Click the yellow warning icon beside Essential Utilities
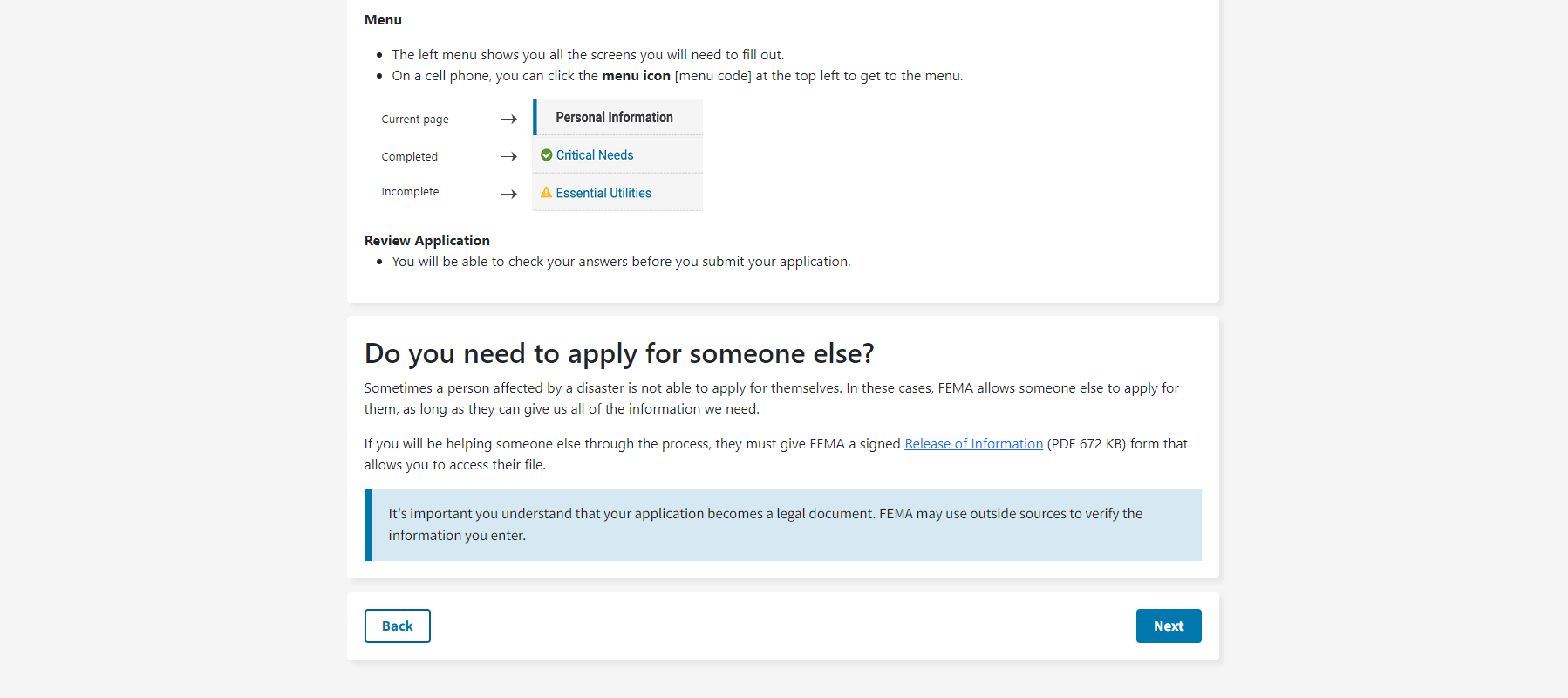This screenshot has height=698, width=1568. pos(546,193)
